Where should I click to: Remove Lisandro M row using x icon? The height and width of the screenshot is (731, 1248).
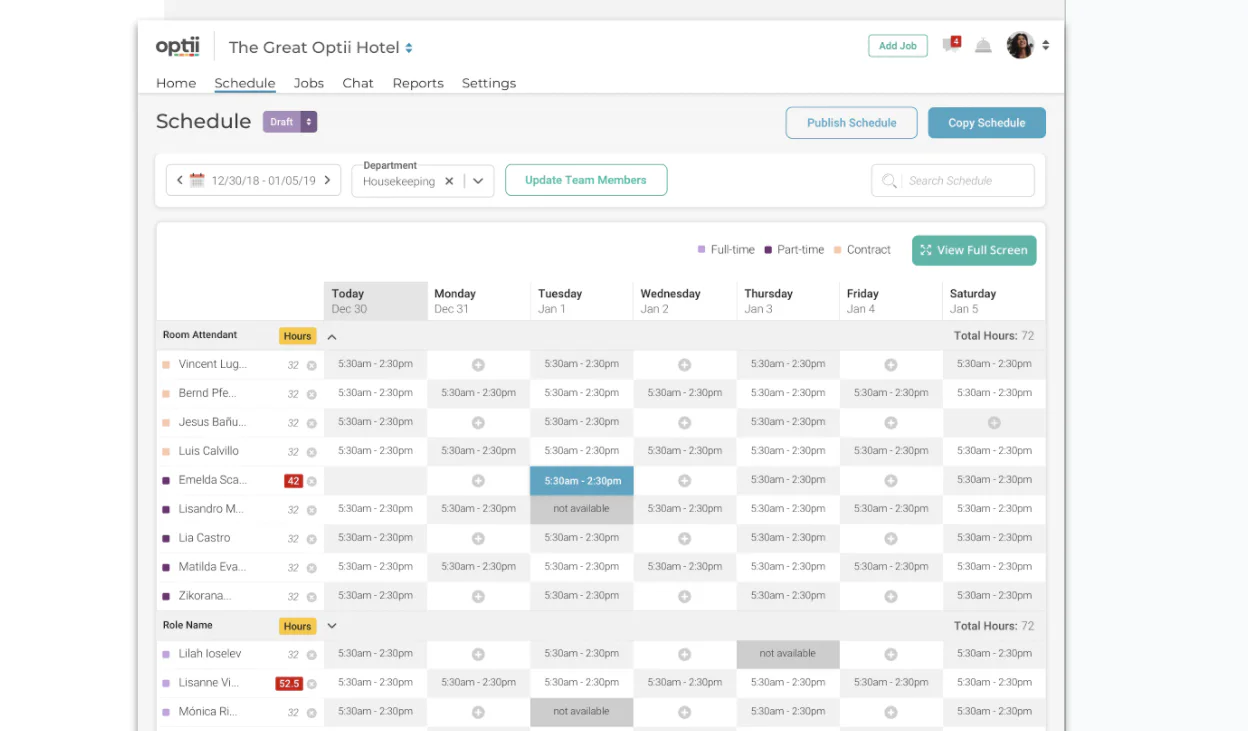pos(311,510)
